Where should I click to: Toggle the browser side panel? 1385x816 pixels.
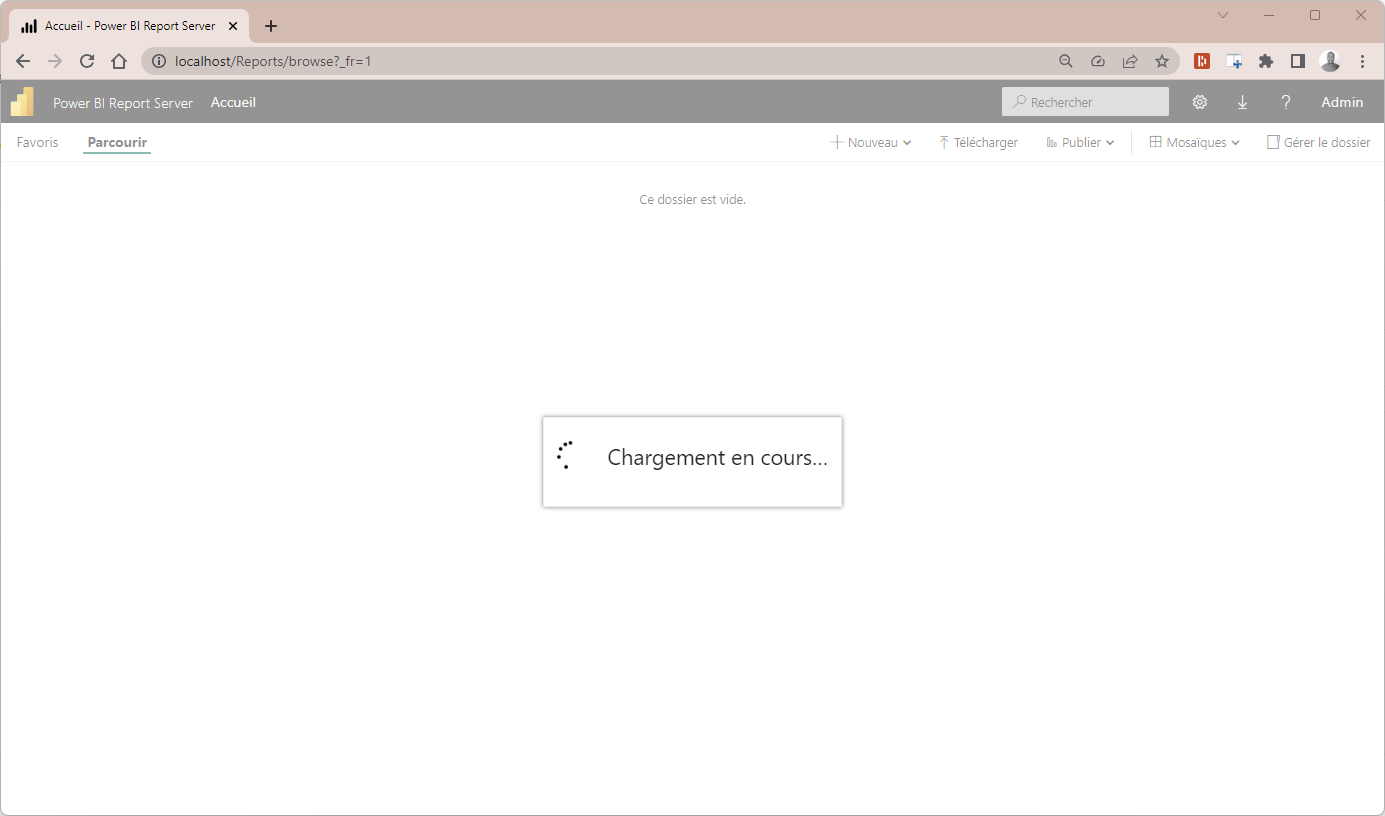point(1298,61)
